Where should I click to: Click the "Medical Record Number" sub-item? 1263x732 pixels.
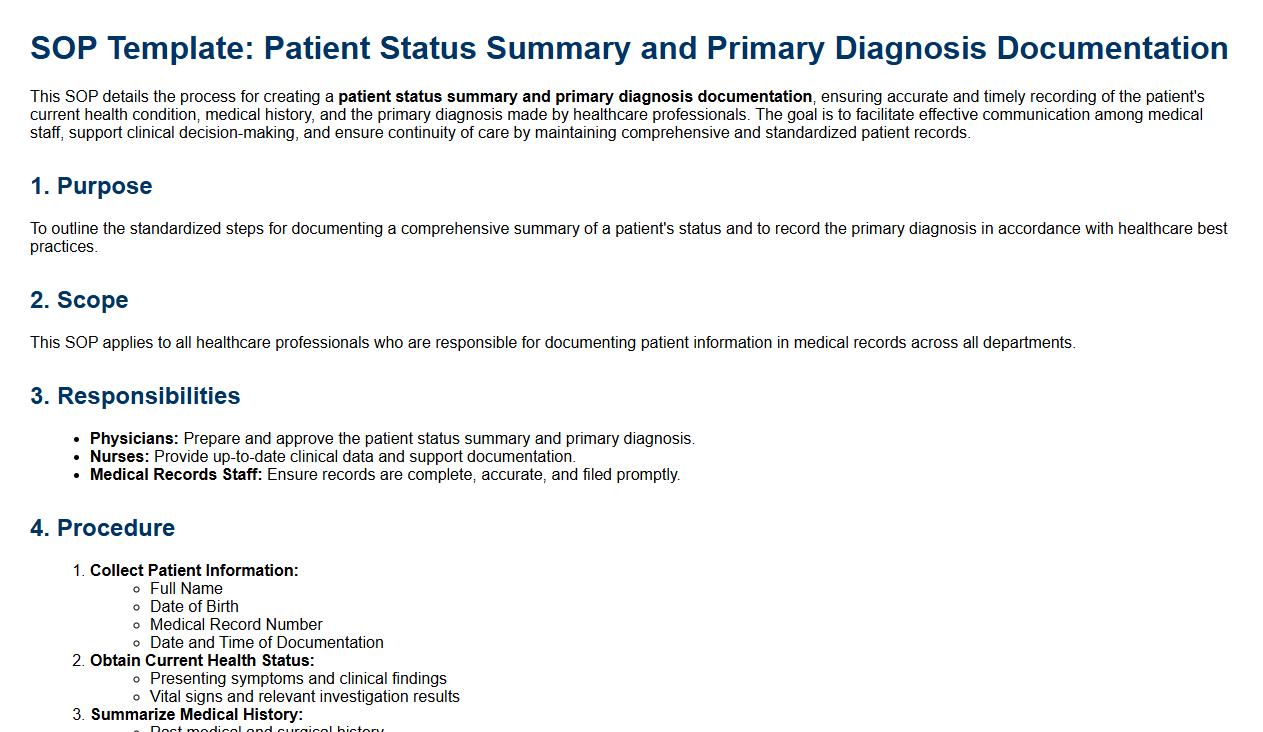236,625
